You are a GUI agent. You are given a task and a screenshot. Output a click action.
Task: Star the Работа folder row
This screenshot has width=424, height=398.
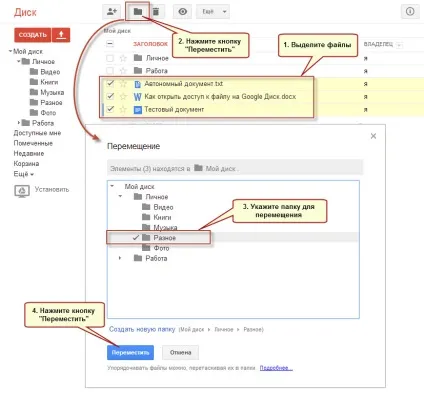(123, 71)
